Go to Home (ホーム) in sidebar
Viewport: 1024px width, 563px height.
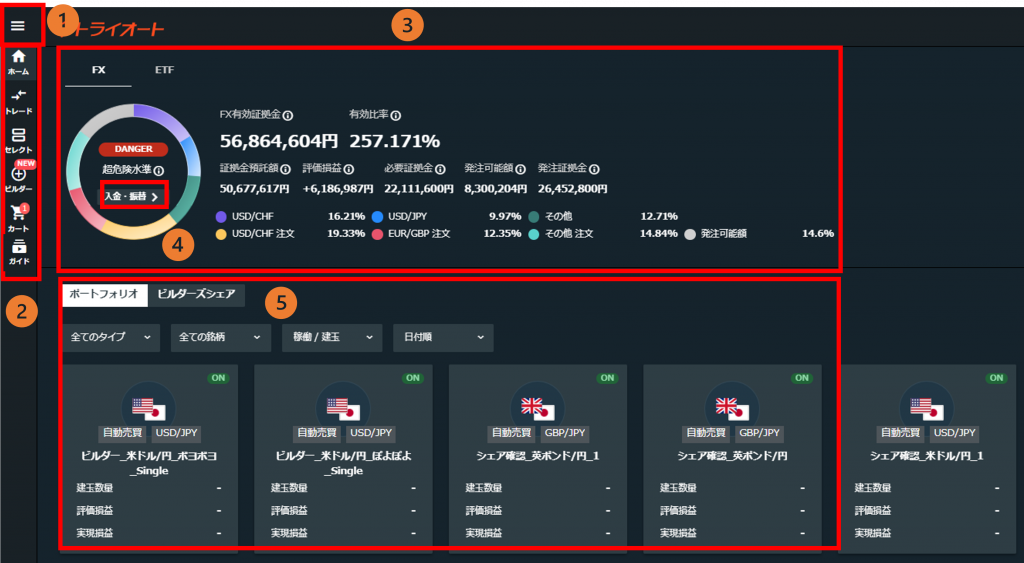pyautogui.click(x=18, y=63)
